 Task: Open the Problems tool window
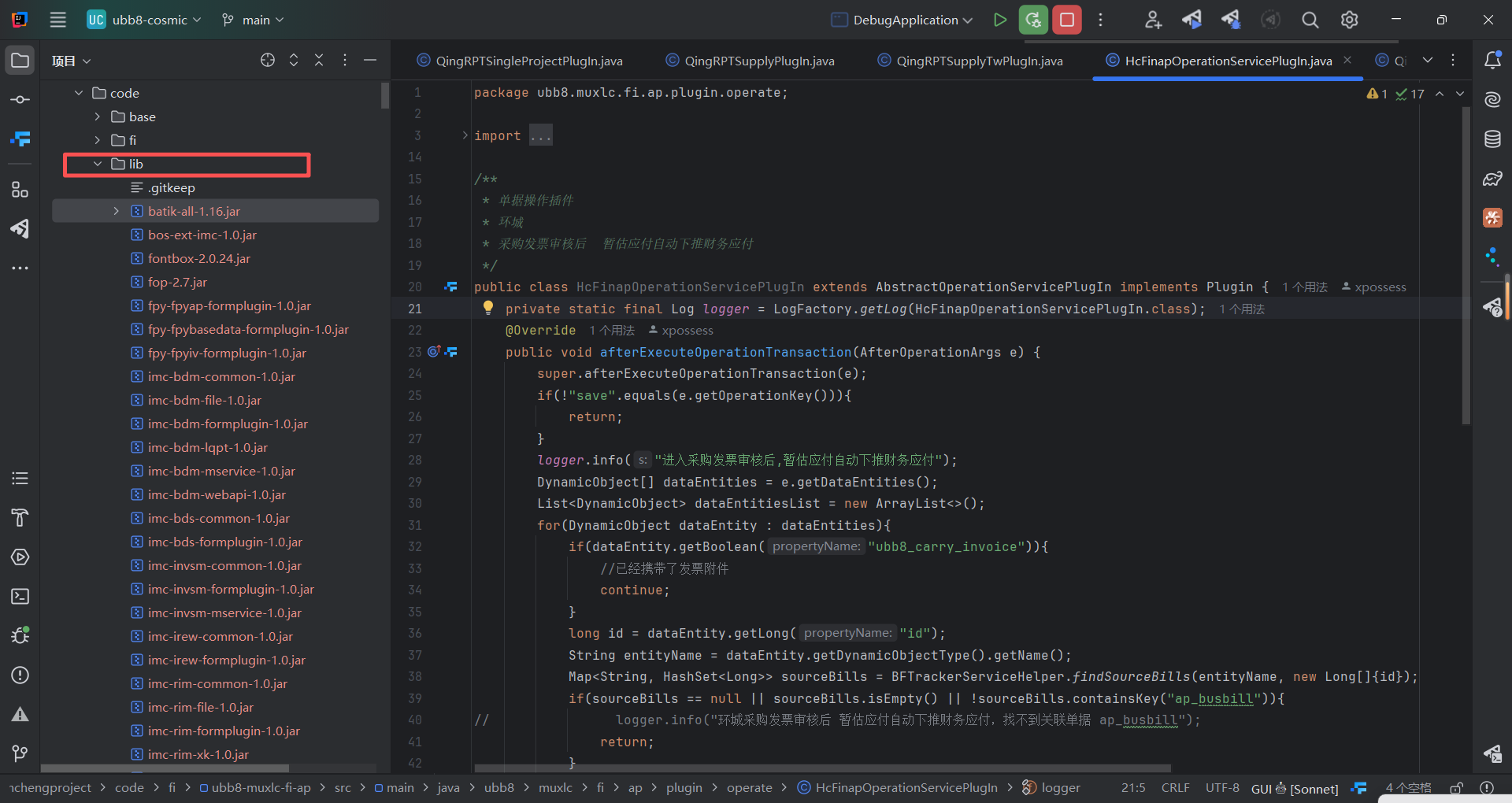(x=20, y=675)
